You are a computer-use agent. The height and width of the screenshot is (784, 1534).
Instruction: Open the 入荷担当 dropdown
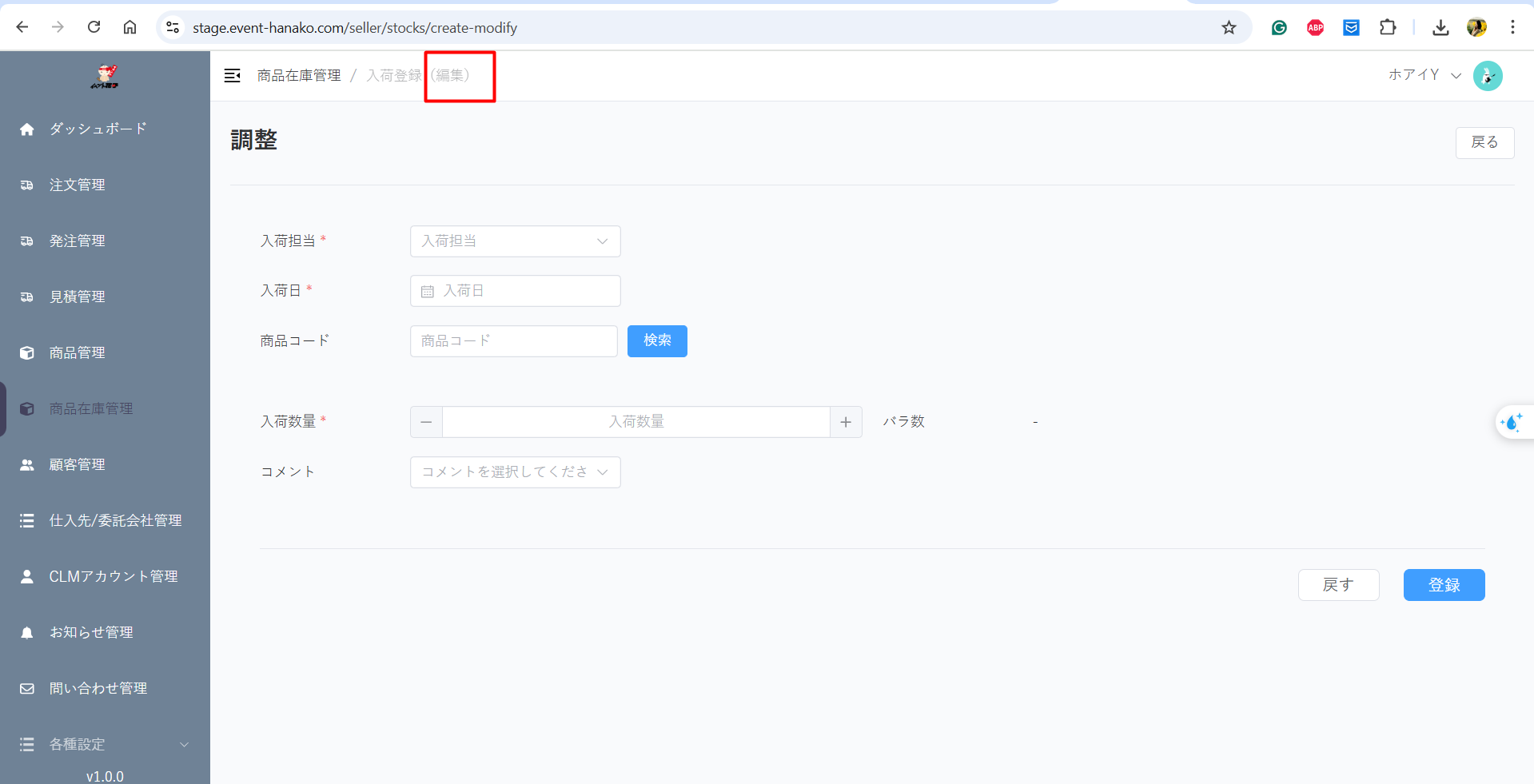[x=515, y=241]
